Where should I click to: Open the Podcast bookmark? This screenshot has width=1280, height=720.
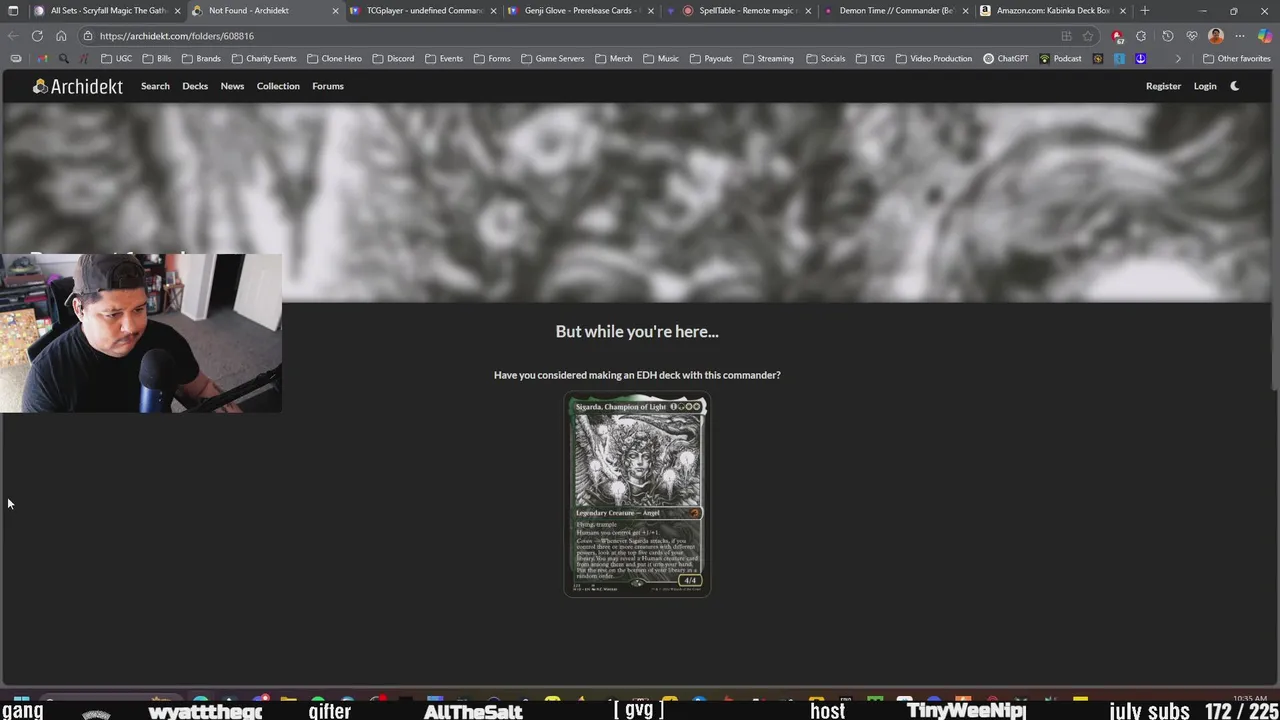coord(1060,59)
